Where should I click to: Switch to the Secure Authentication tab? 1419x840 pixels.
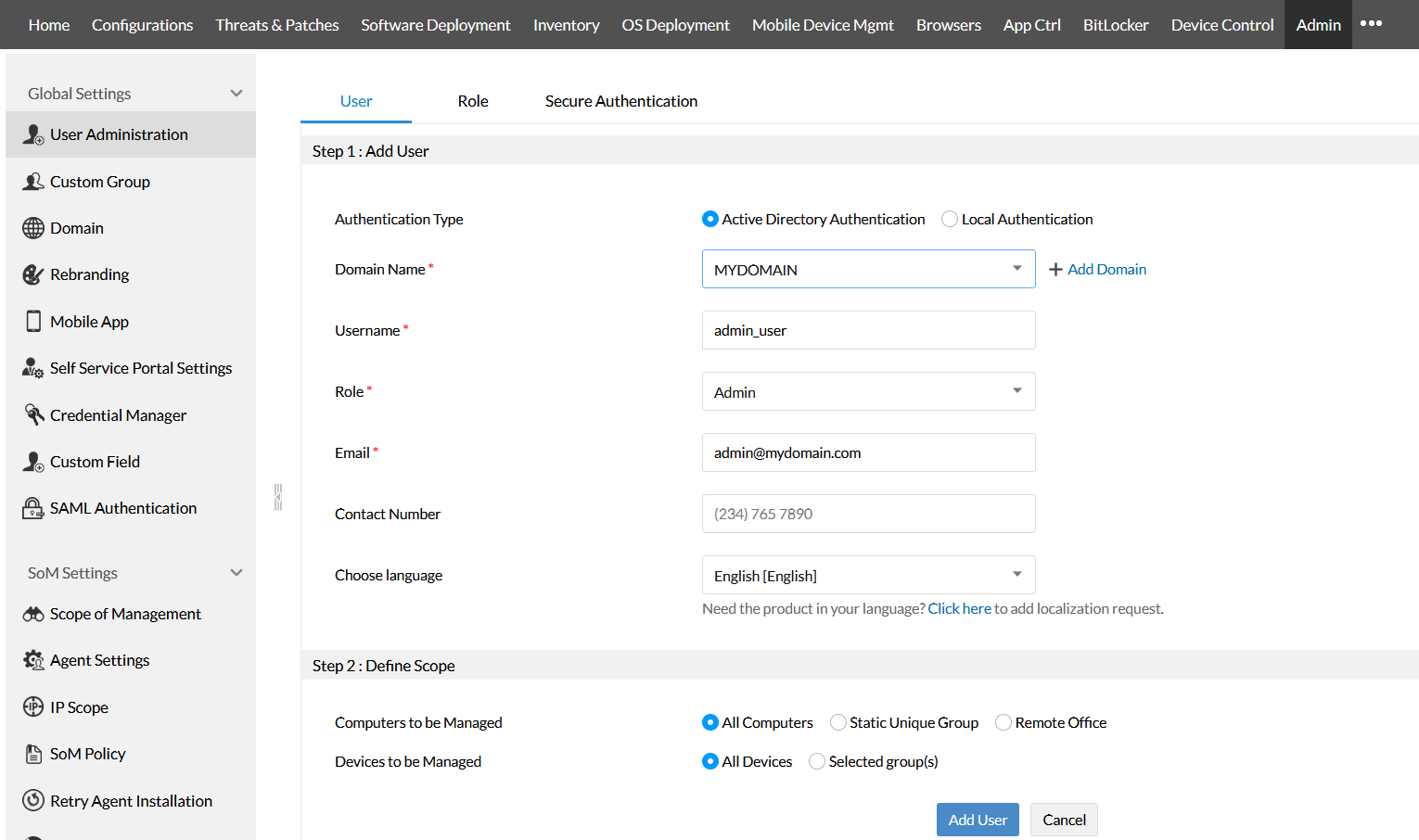(620, 101)
